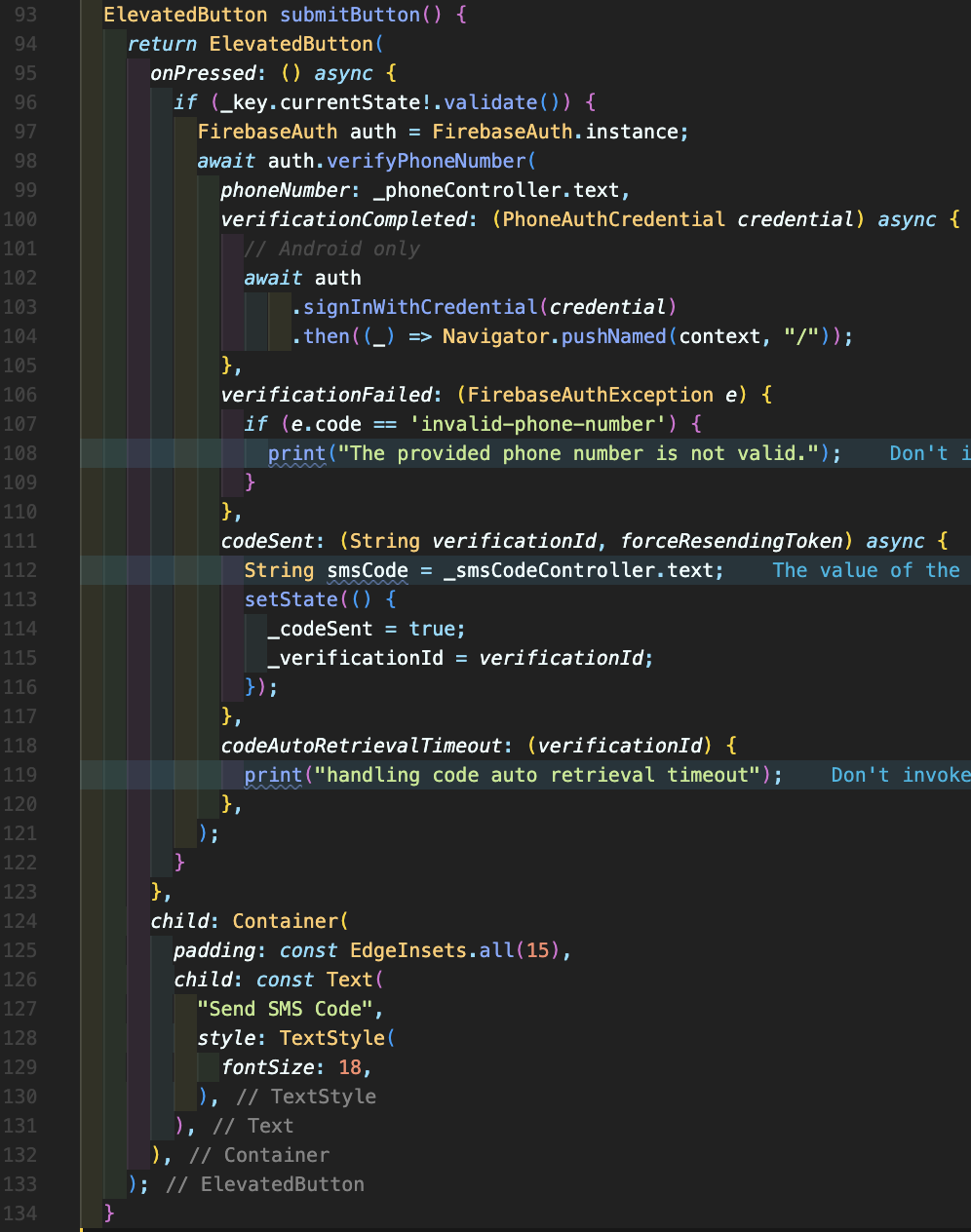971x1232 pixels.
Task: Click 'EdgeInsets.all(15)' on line 125
Action: 455,950
